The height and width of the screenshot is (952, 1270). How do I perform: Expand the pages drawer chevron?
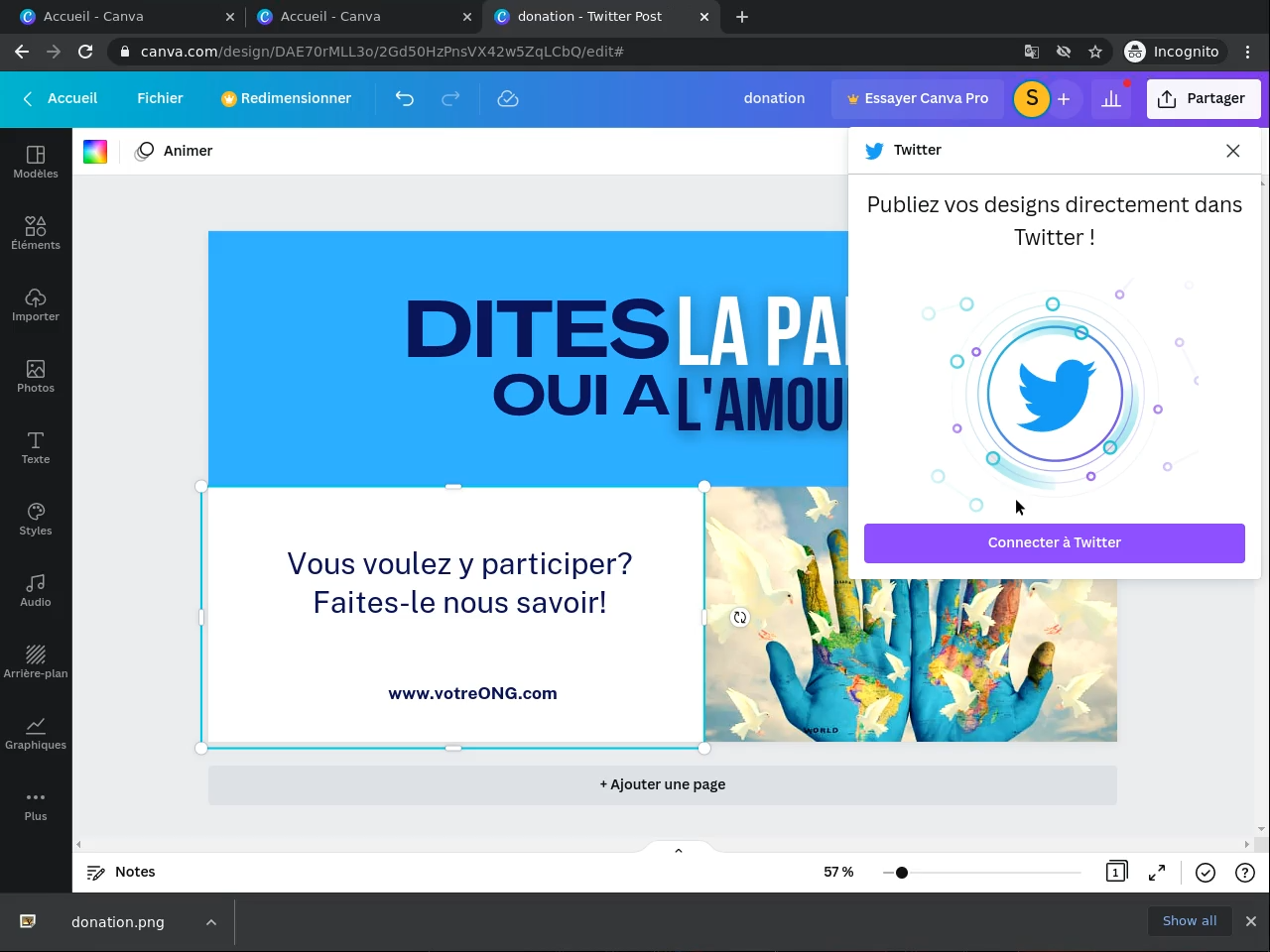679,851
